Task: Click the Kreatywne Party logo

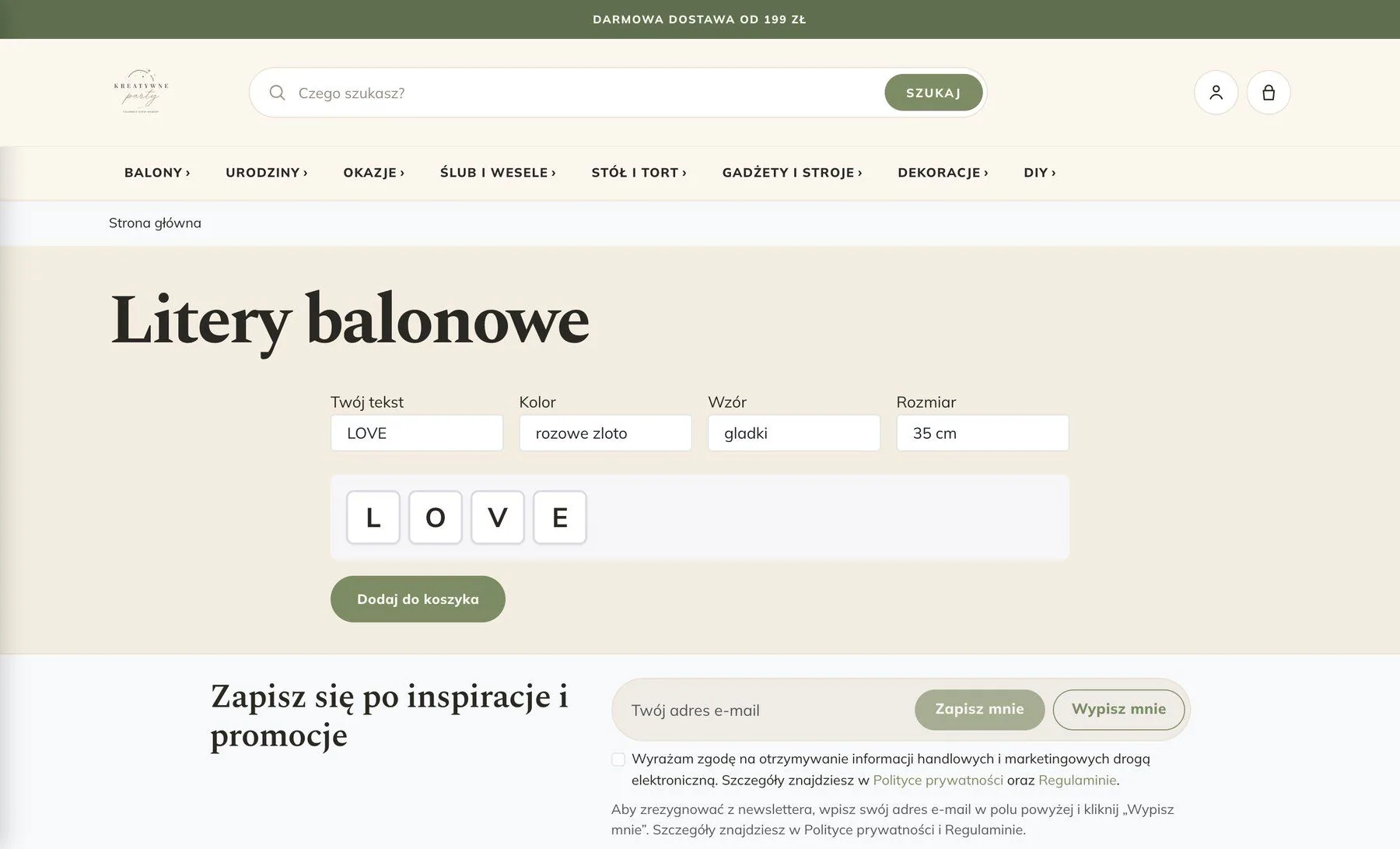Action: tap(141, 92)
